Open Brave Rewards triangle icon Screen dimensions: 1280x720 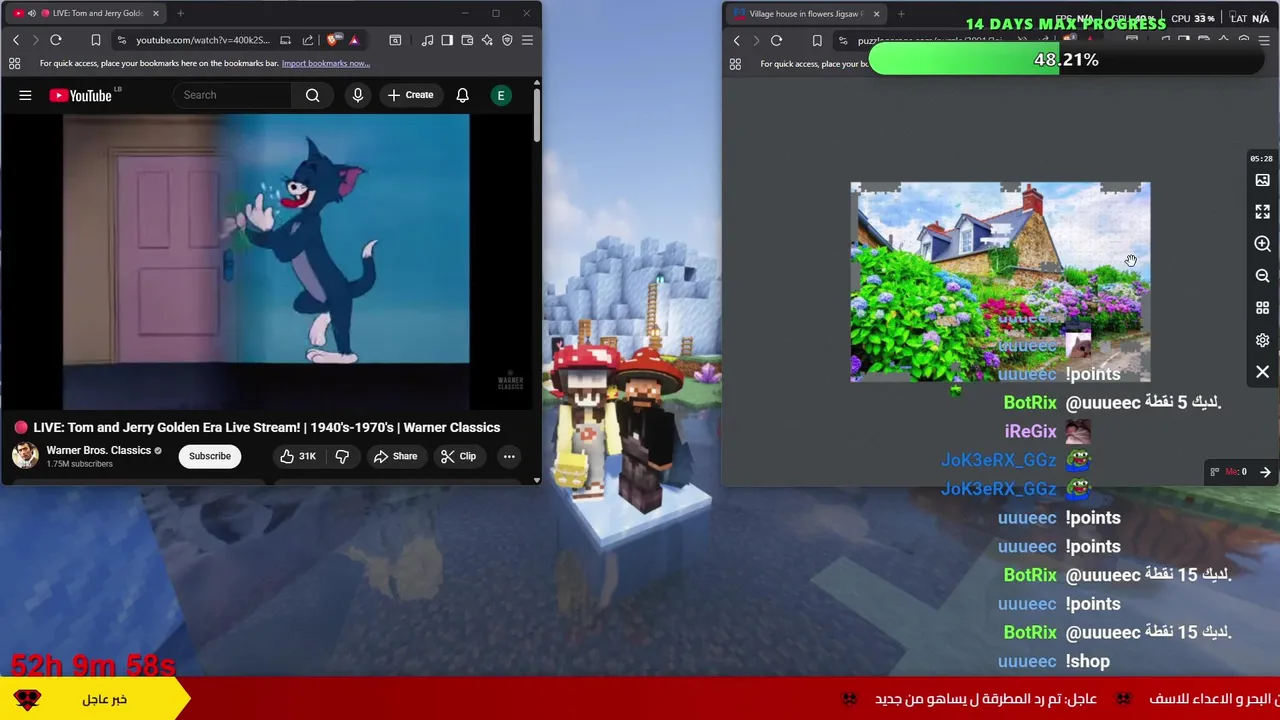click(x=353, y=40)
